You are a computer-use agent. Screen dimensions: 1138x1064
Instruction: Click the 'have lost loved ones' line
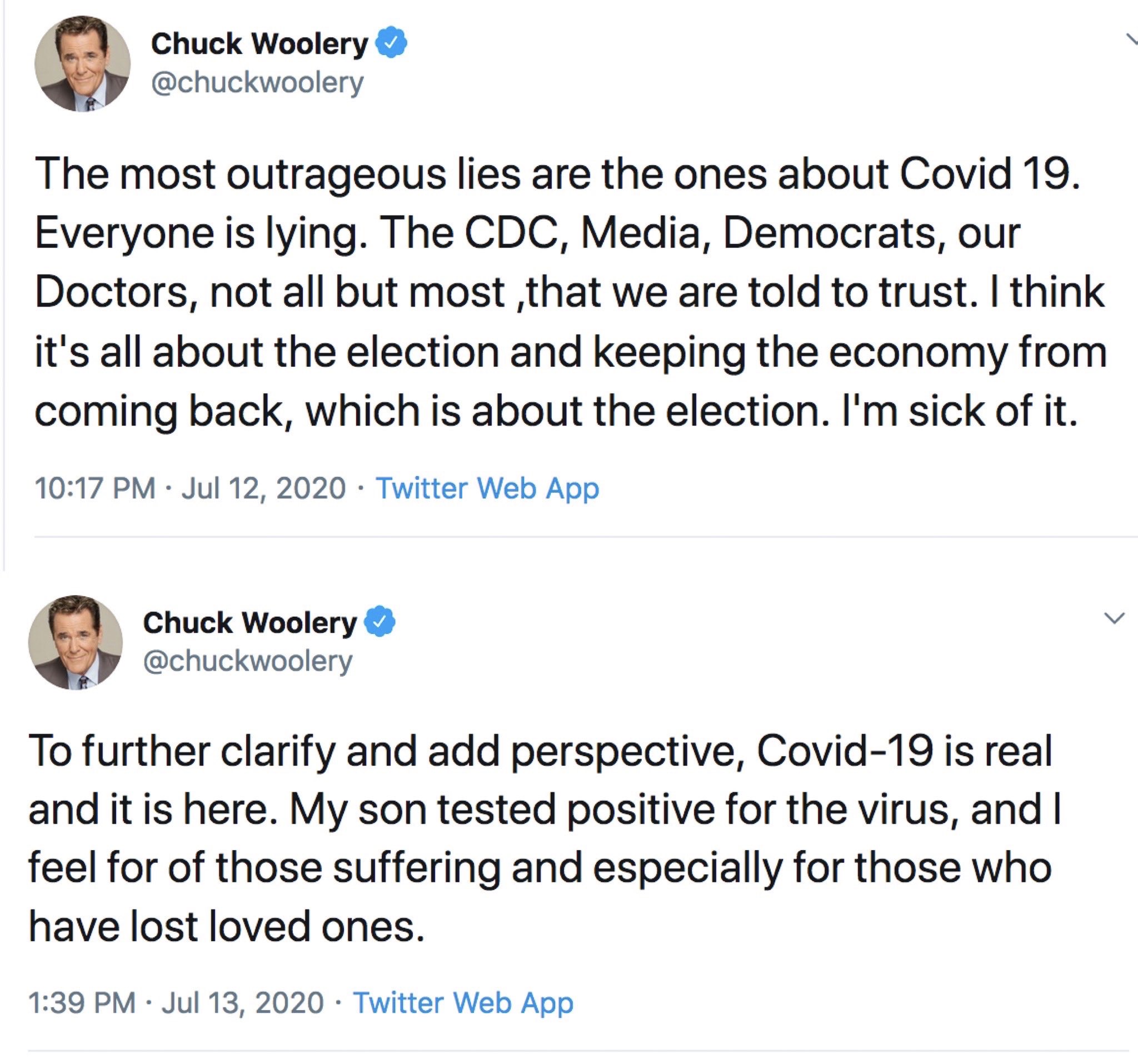point(227,927)
